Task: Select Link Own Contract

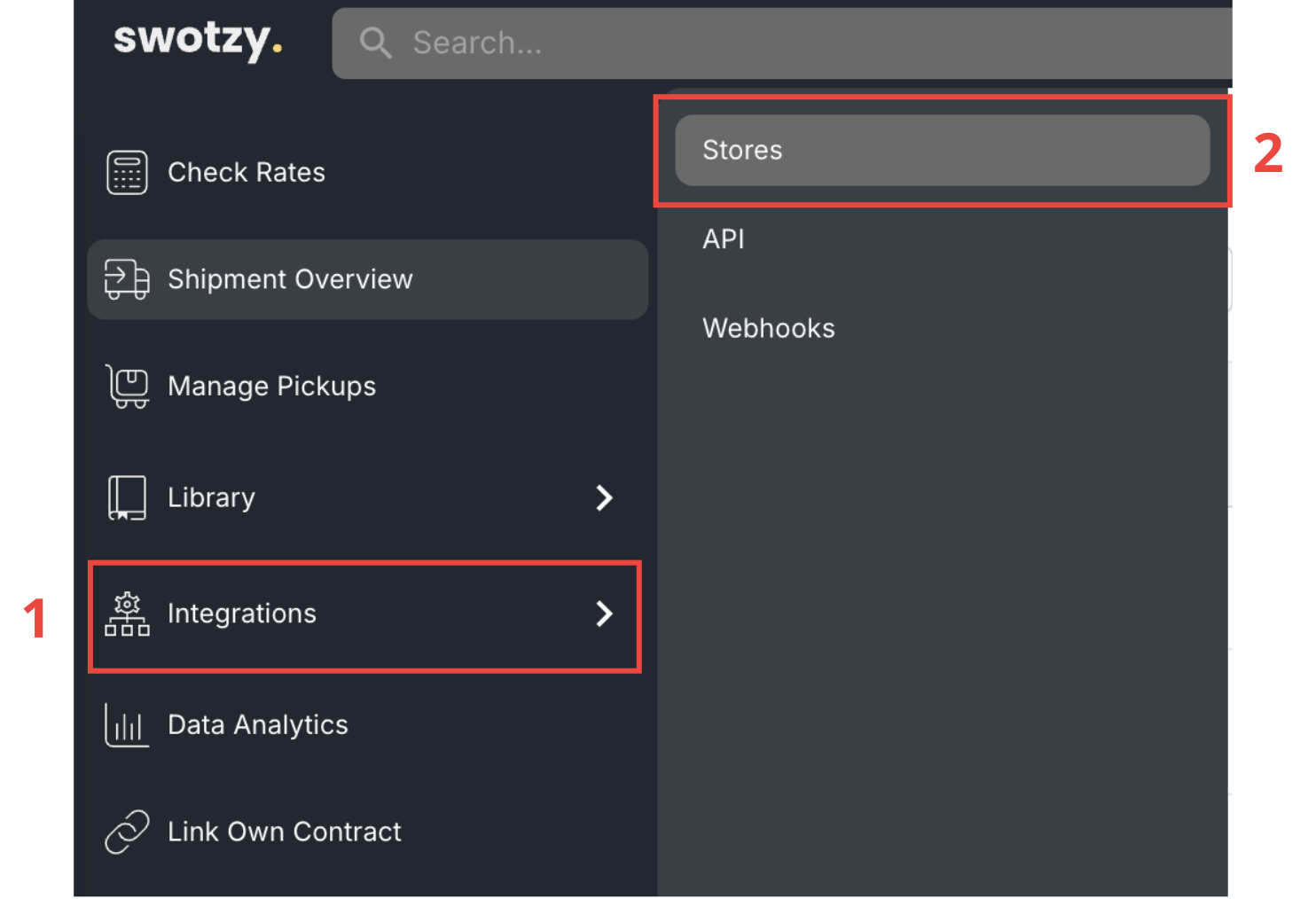Action: click(x=284, y=832)
